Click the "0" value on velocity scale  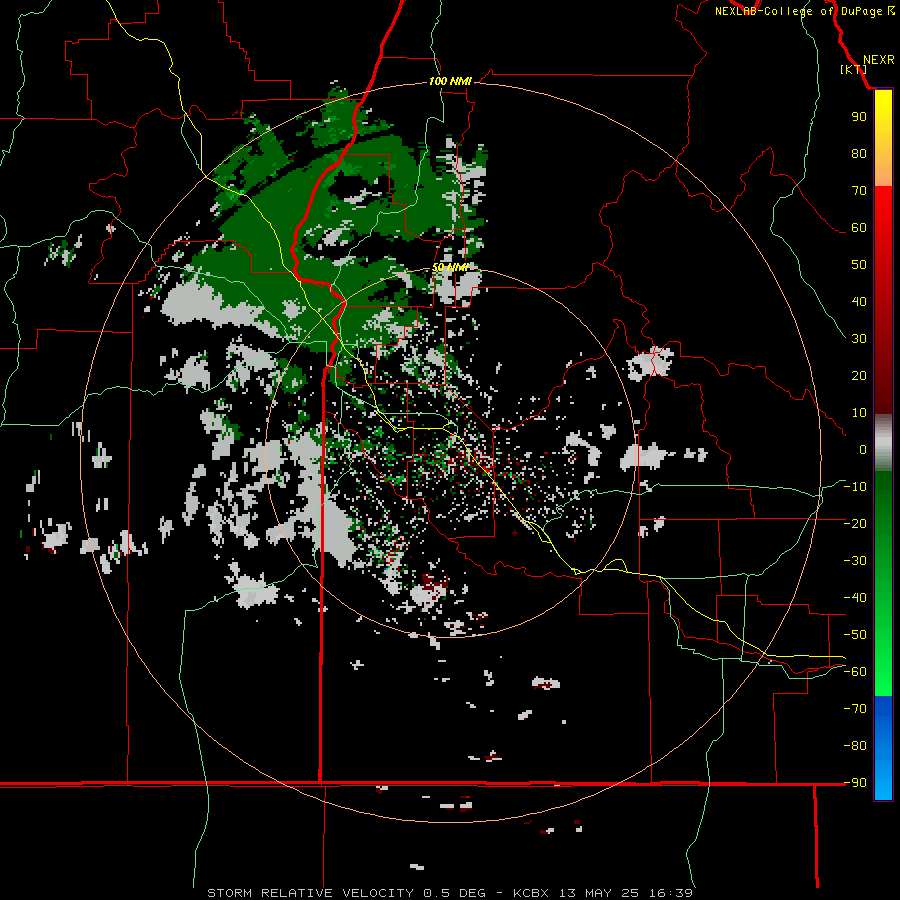(x=863, y=449)
